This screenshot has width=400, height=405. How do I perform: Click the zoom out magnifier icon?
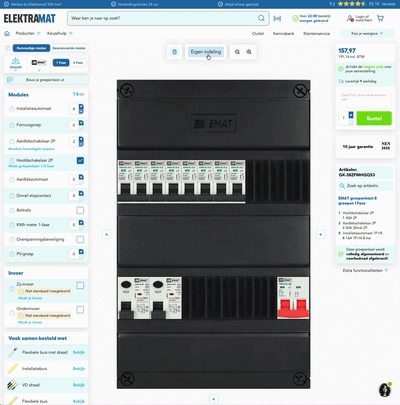(x=237, y=52)
